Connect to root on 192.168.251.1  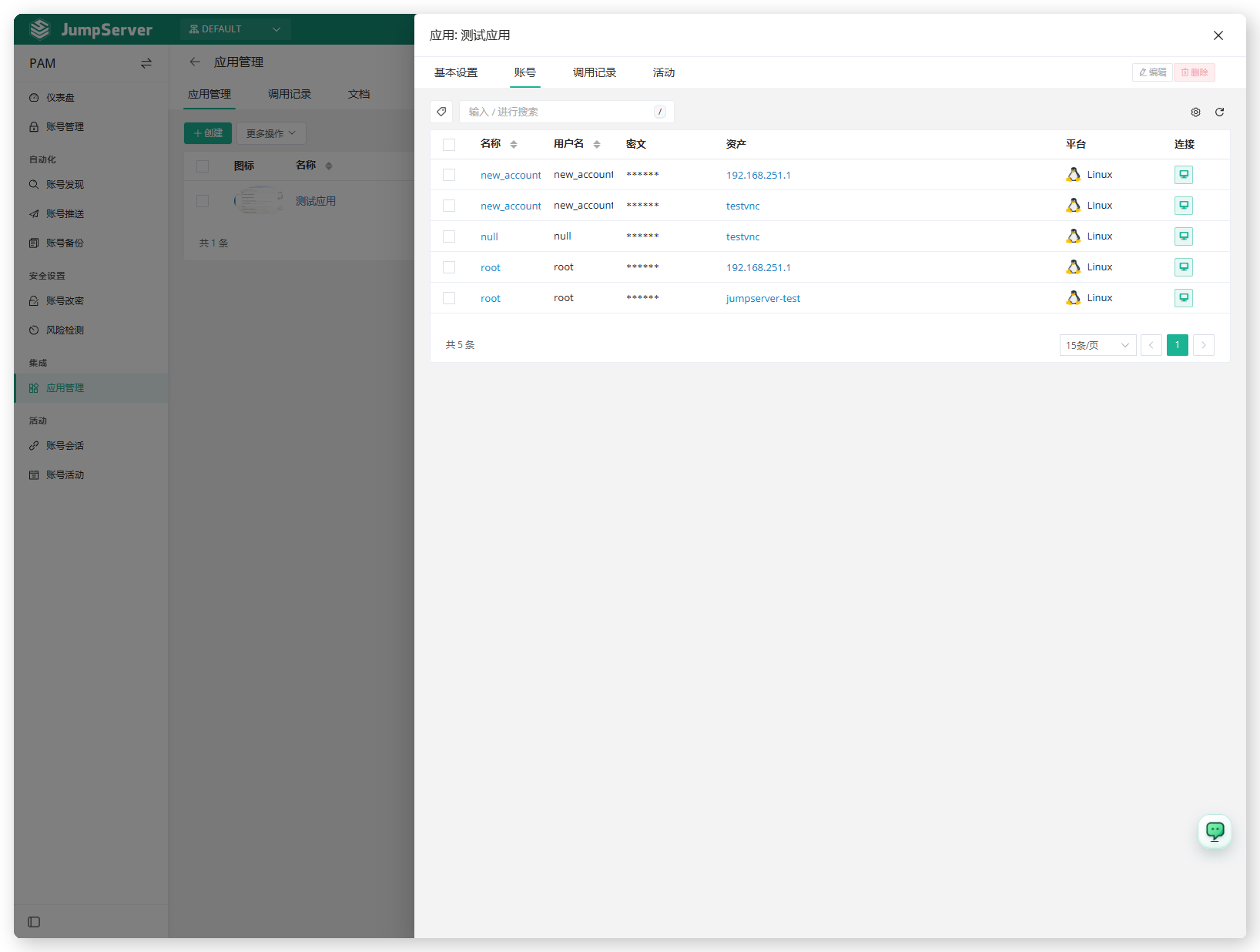[x=1184, y=267]
